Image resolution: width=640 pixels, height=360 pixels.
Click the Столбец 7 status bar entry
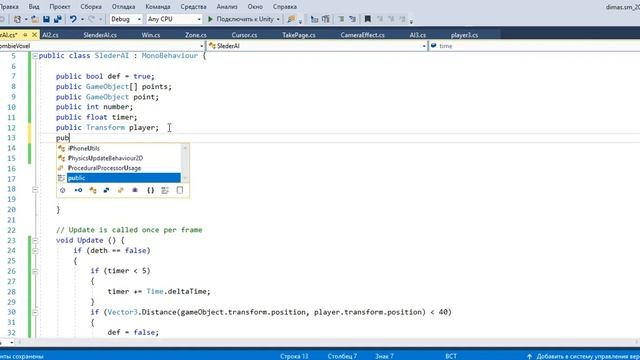[x=342, y=356]
